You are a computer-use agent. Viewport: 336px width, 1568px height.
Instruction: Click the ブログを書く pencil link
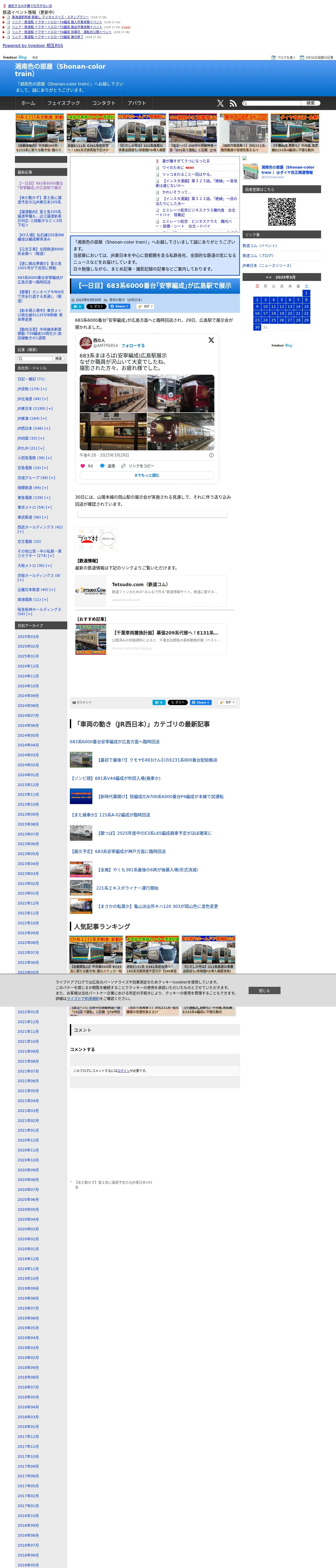click(284, 57)
